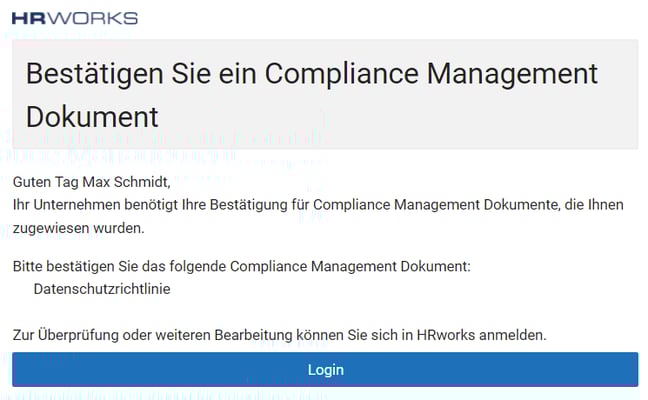
Task: Click the text 'zugewiesen wurden.'
Action: tap(79, 228)
